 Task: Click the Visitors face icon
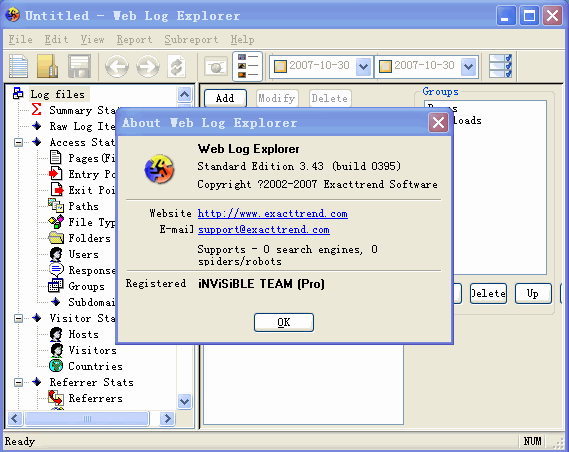tap(56, 350)
